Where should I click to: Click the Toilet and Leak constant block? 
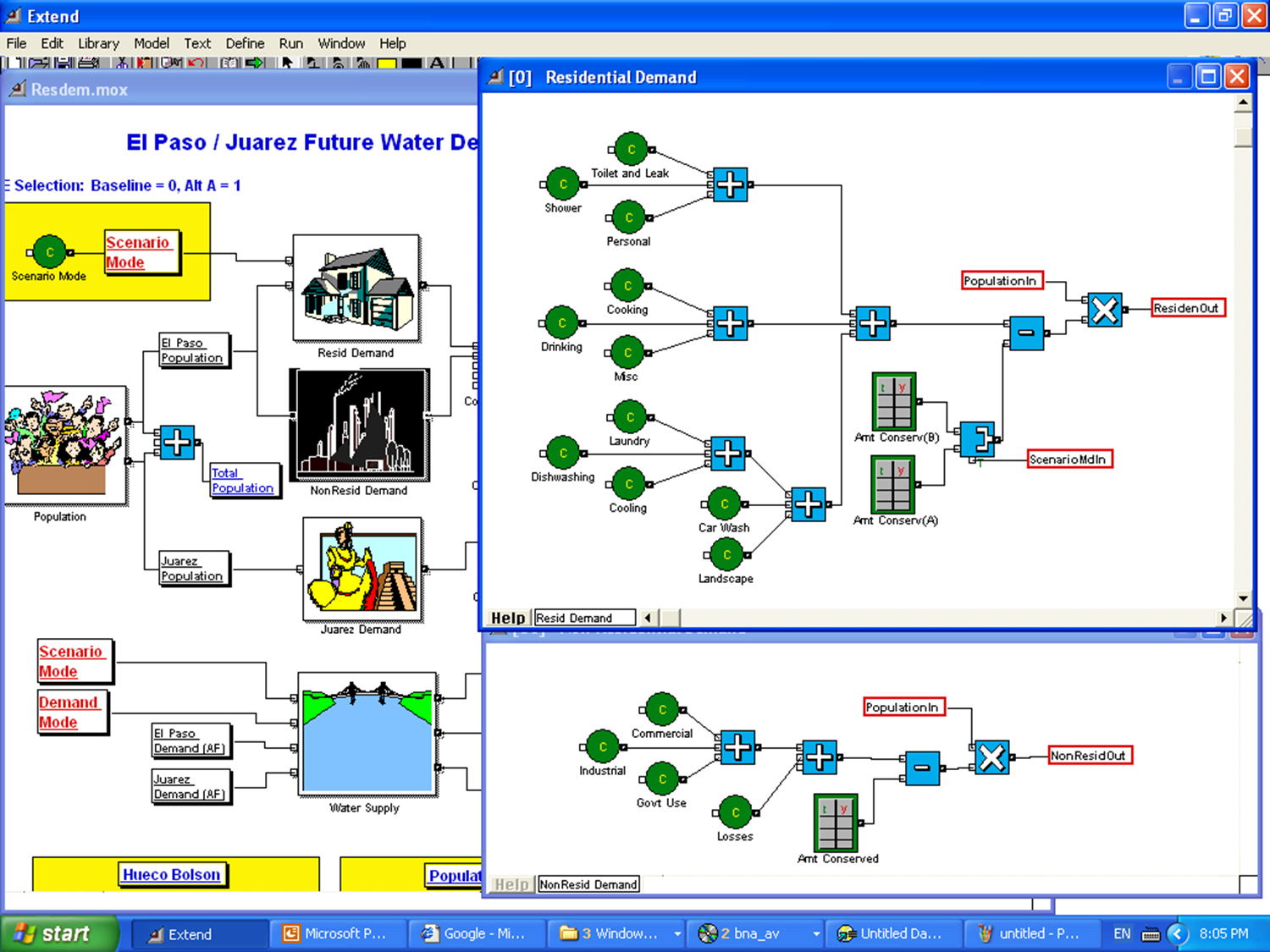coord(631,150)
